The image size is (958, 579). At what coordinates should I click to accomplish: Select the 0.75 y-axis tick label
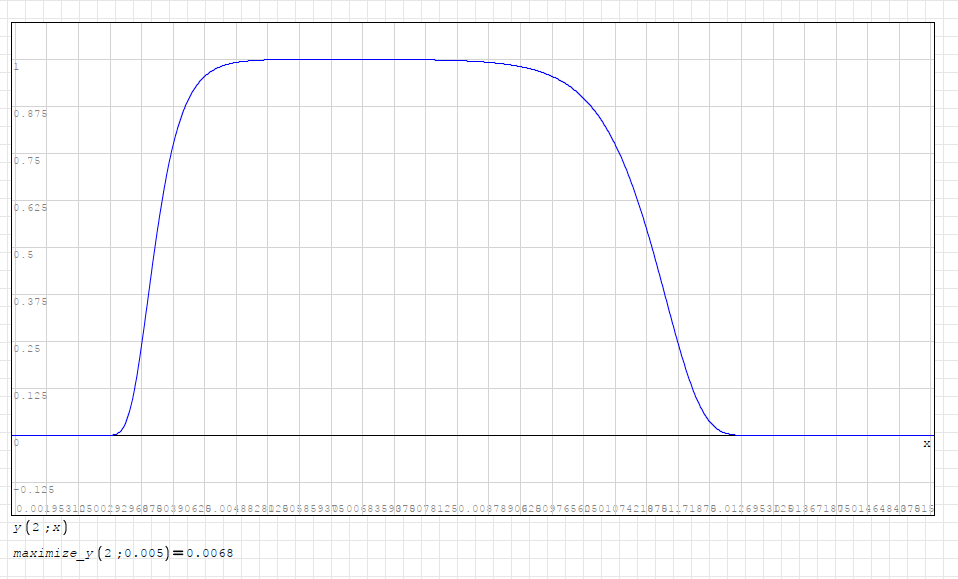27,161
